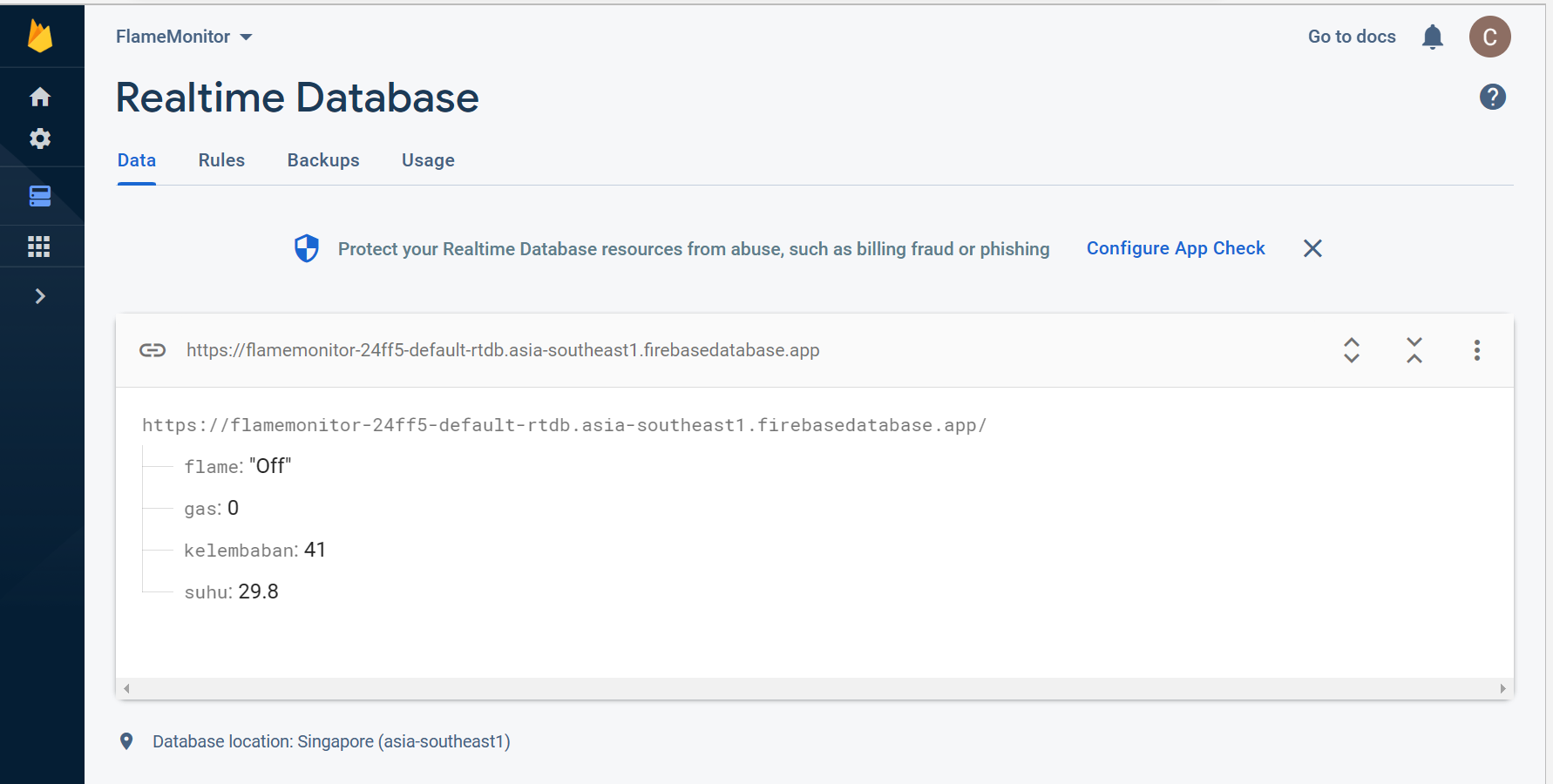Open notifications via the bell icon
The width and height of the screenshot is (1553, 784).
(x=1433, y=37)
